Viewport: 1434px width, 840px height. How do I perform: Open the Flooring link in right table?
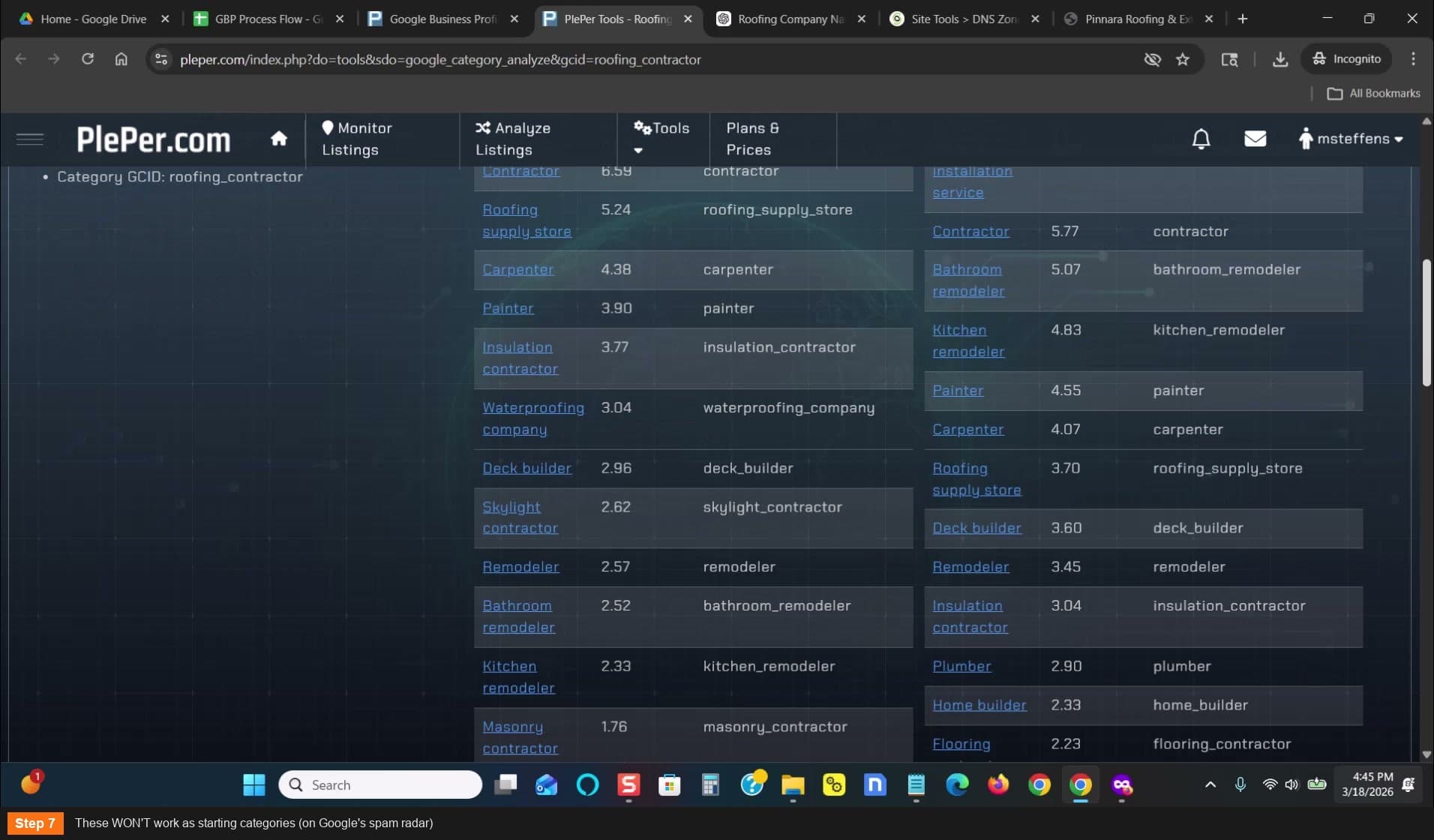tap(961, 744)
